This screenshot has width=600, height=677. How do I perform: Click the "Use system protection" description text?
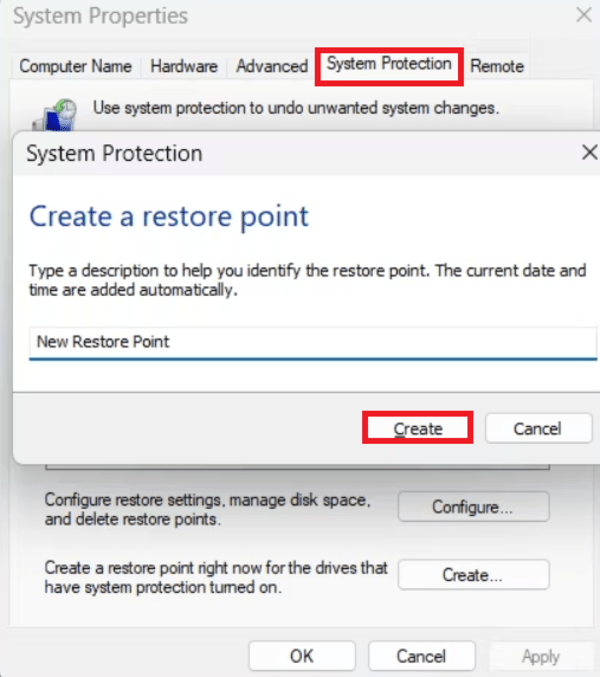click(x=296, y=106)
